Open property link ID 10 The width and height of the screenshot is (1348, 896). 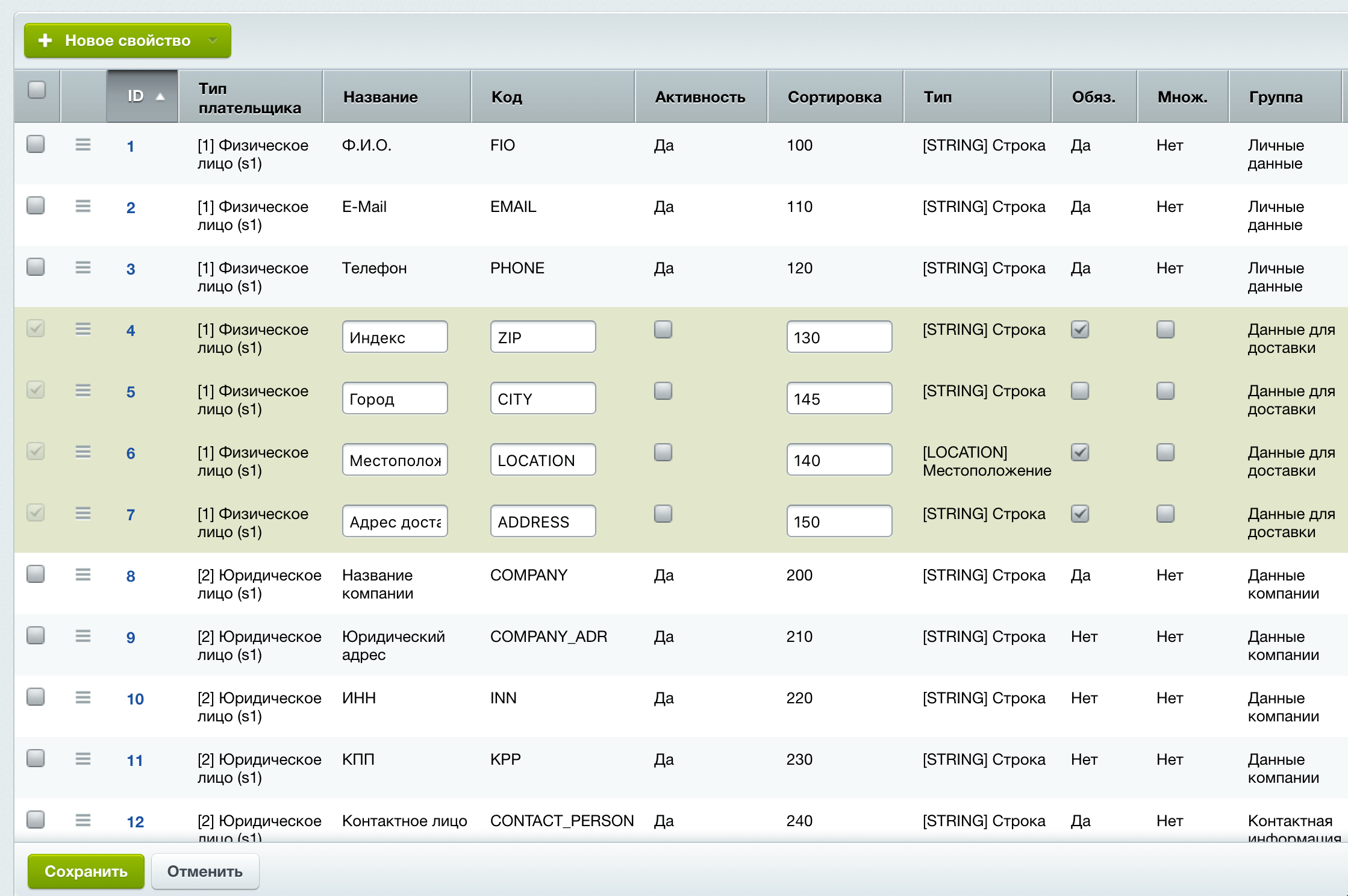point(135,699)
